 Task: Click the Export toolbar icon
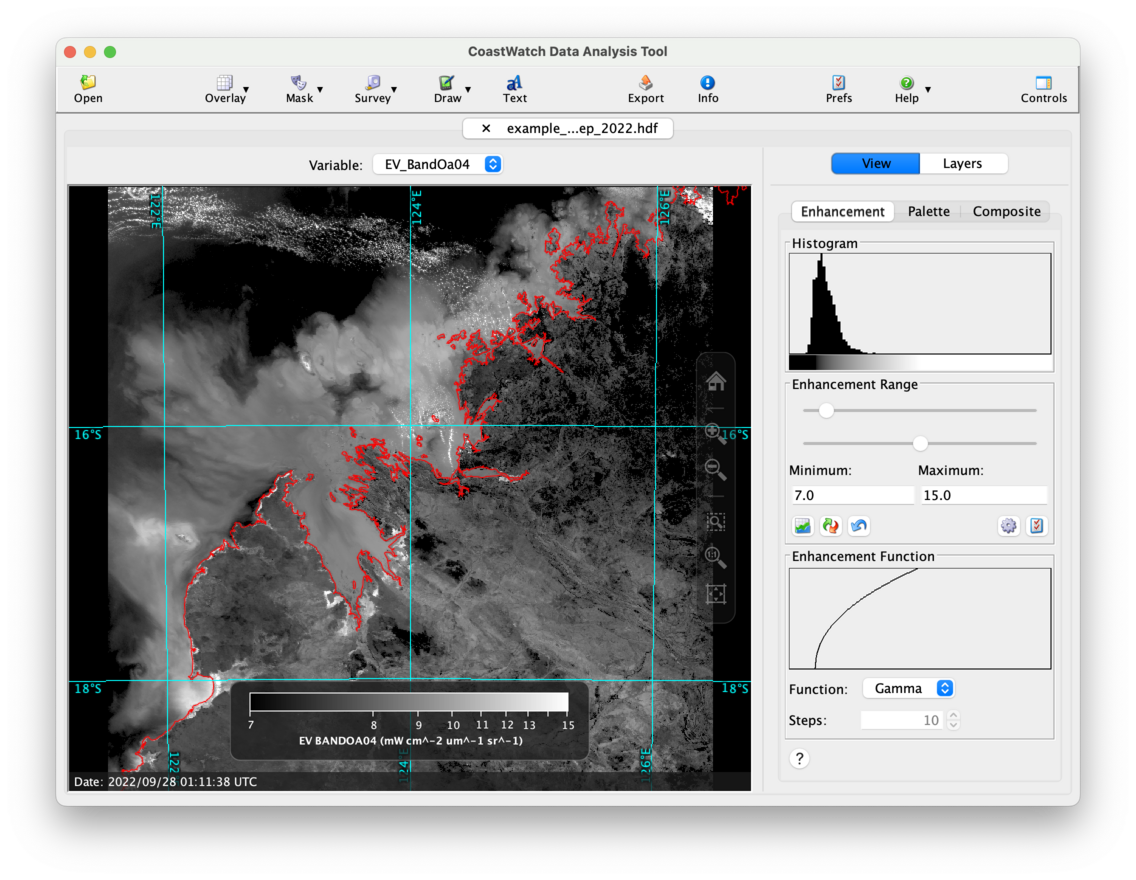click(x=645, y=88)
